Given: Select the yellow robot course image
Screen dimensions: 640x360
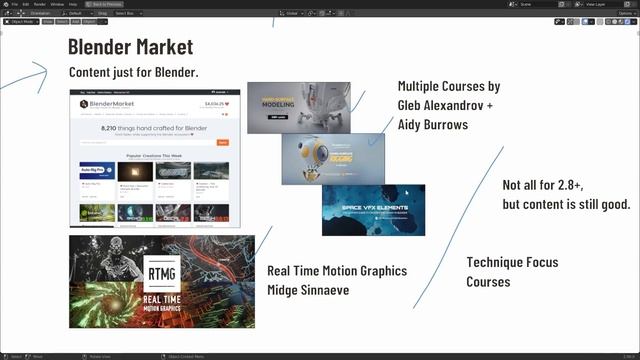Looking at the screenshot, I should click(333, 159).
